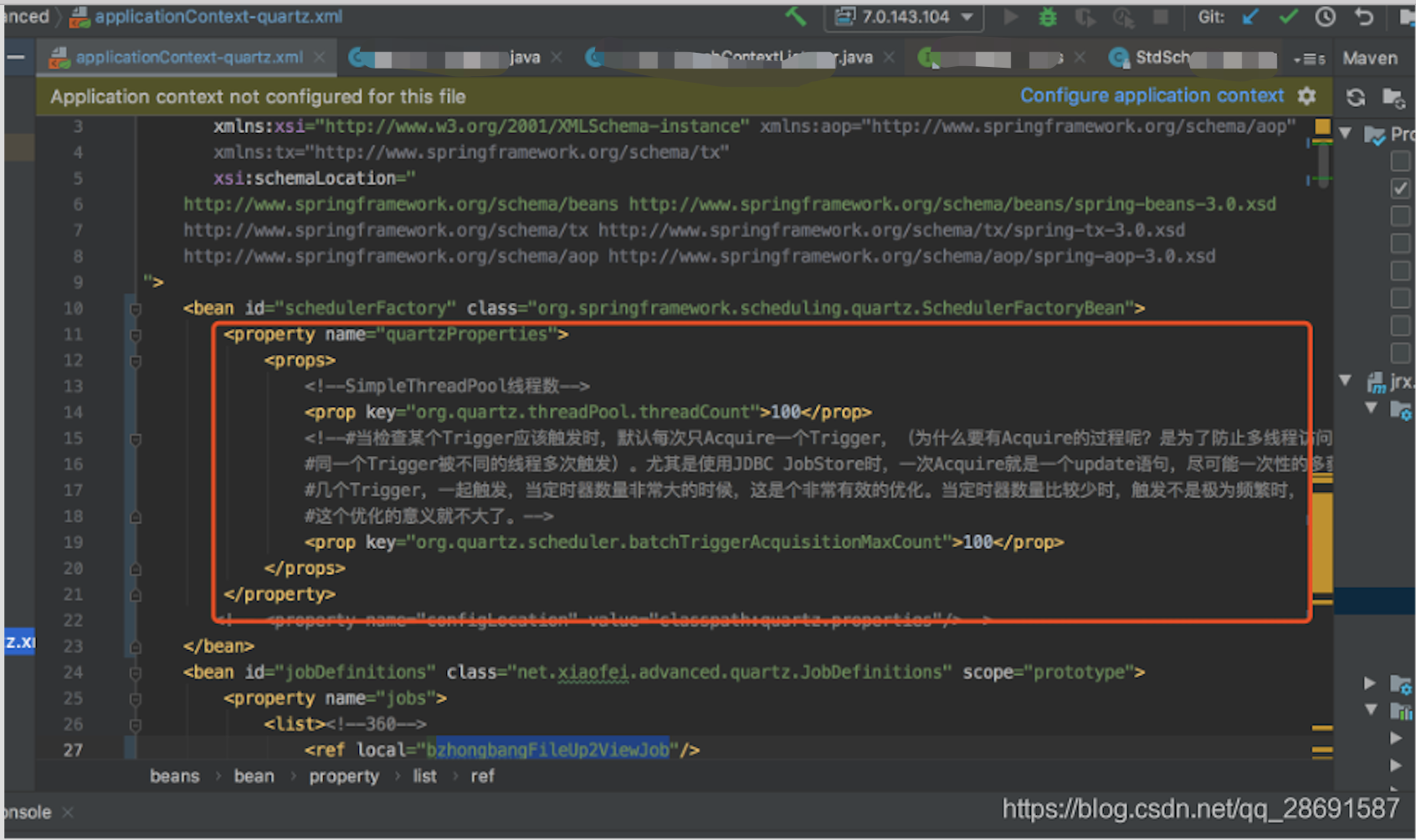Close the ContextListener.java tab

pyautogui.click(x=889, y=58)
